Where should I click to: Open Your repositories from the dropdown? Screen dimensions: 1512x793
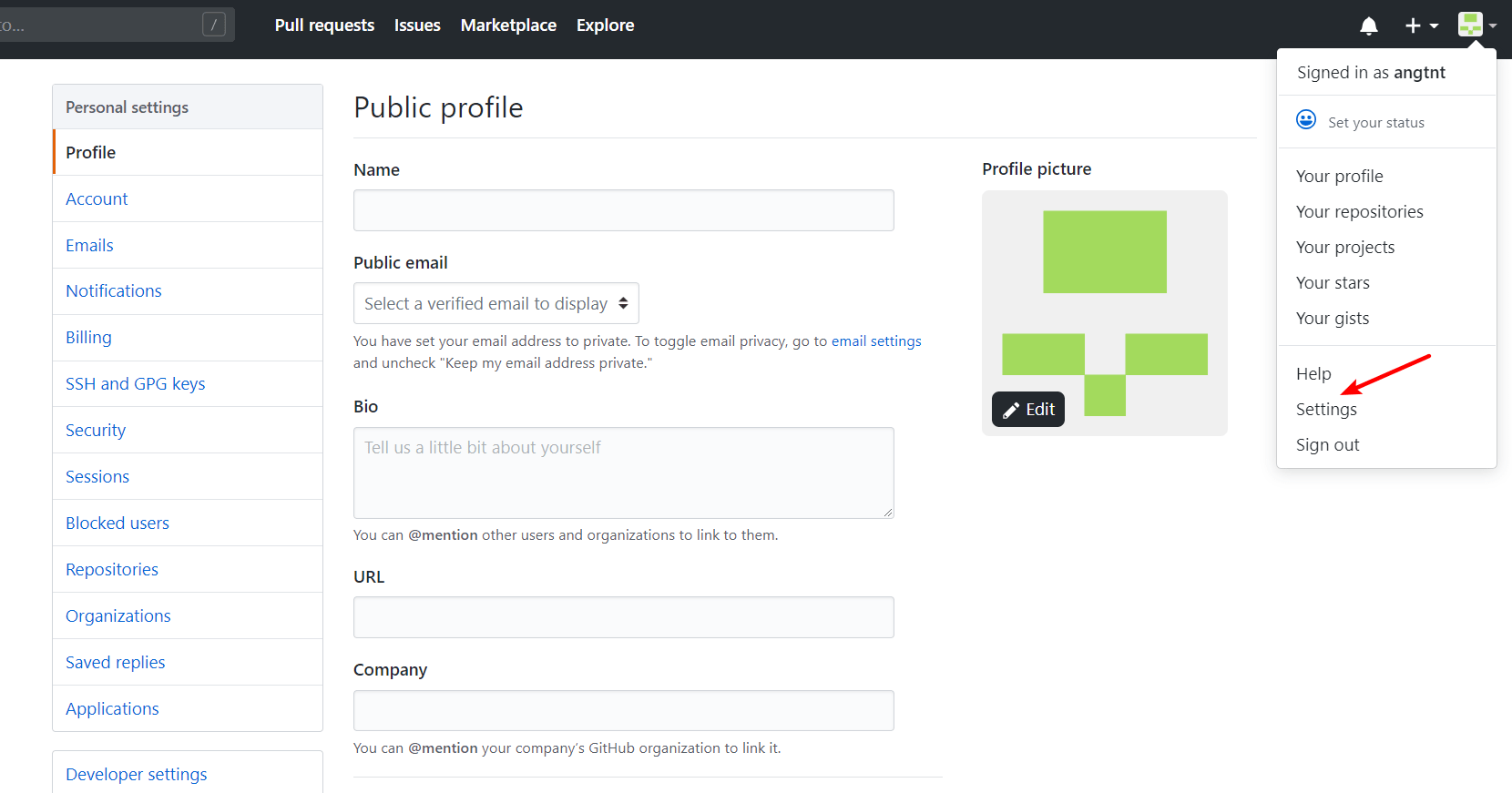1359,212
